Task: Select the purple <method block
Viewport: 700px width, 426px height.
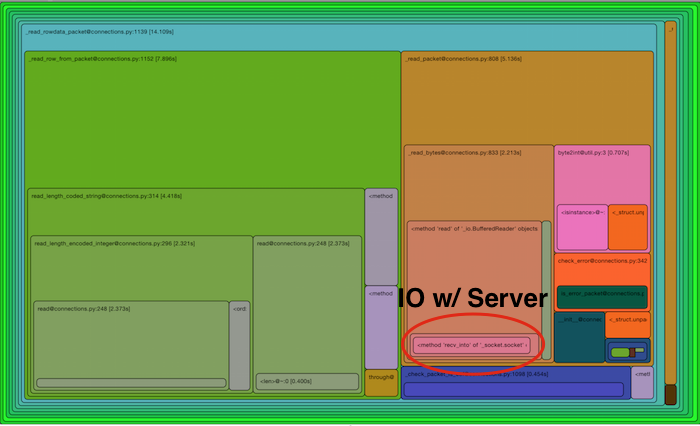Action: pos(381,327)
